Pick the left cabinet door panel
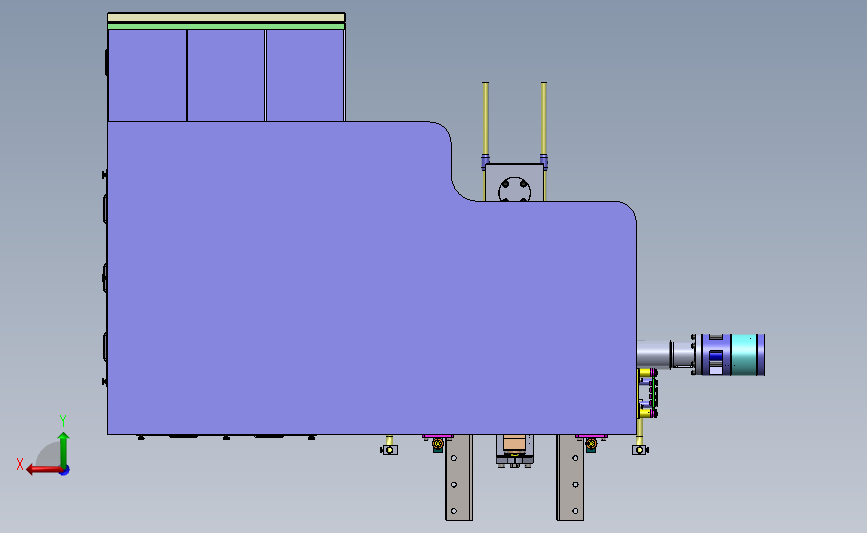This screenshot has height=533, width=867. coord(147,75)
